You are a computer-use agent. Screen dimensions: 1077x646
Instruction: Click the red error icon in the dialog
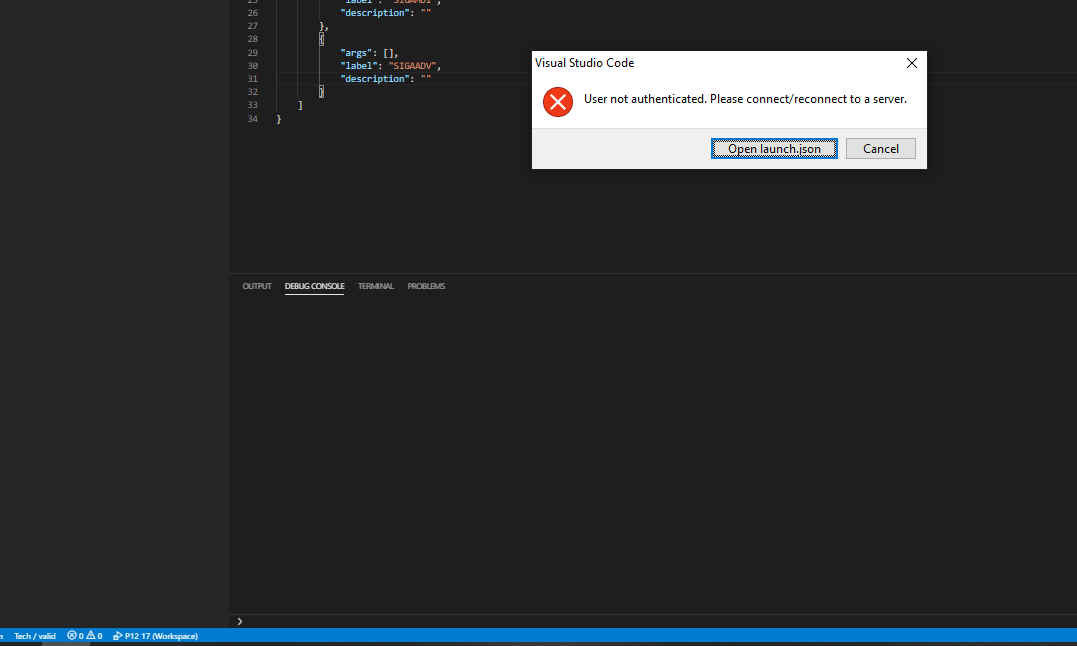558,101
